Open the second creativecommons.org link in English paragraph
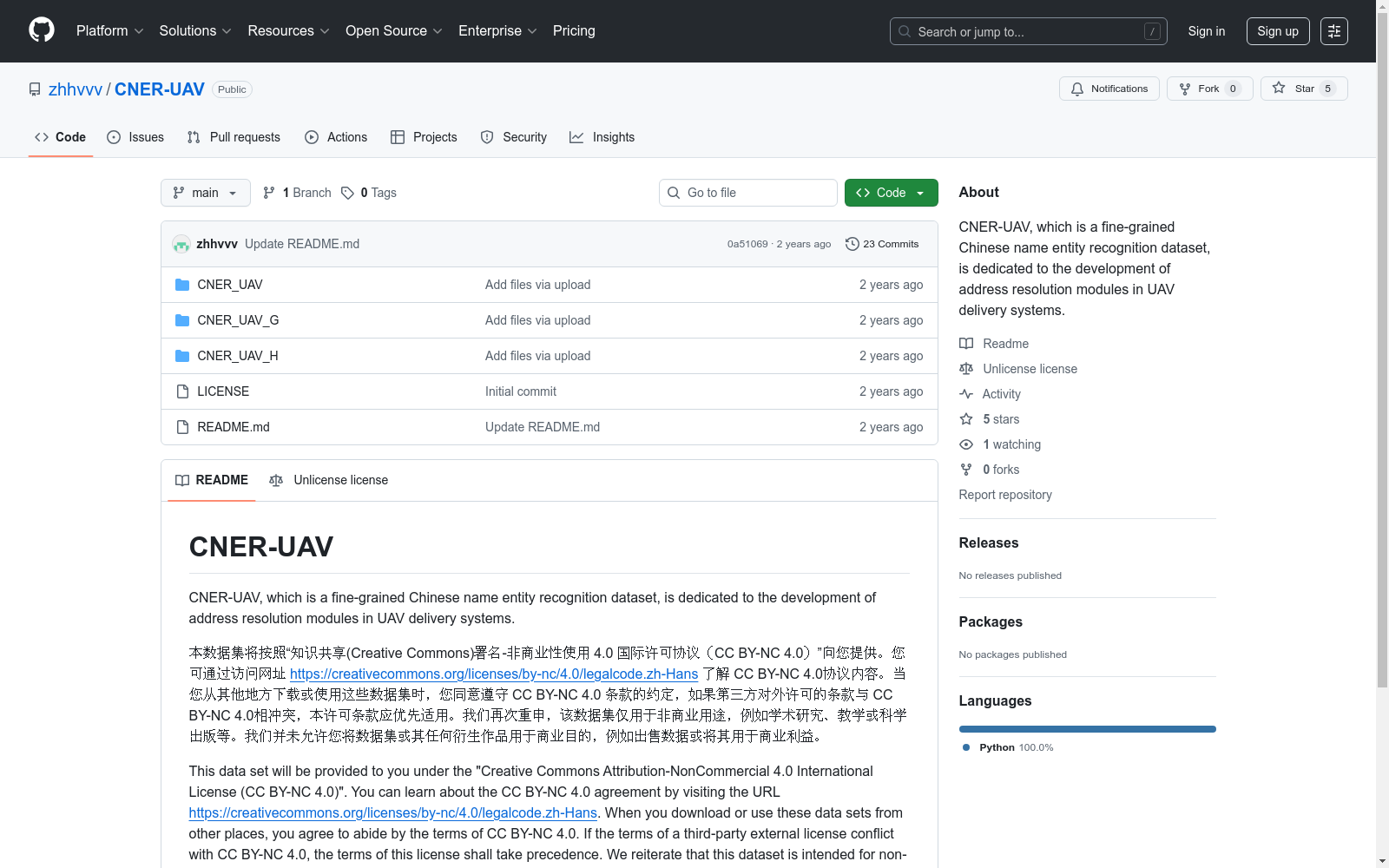This screenshot has width=1389, height=868. click(393, 812)
